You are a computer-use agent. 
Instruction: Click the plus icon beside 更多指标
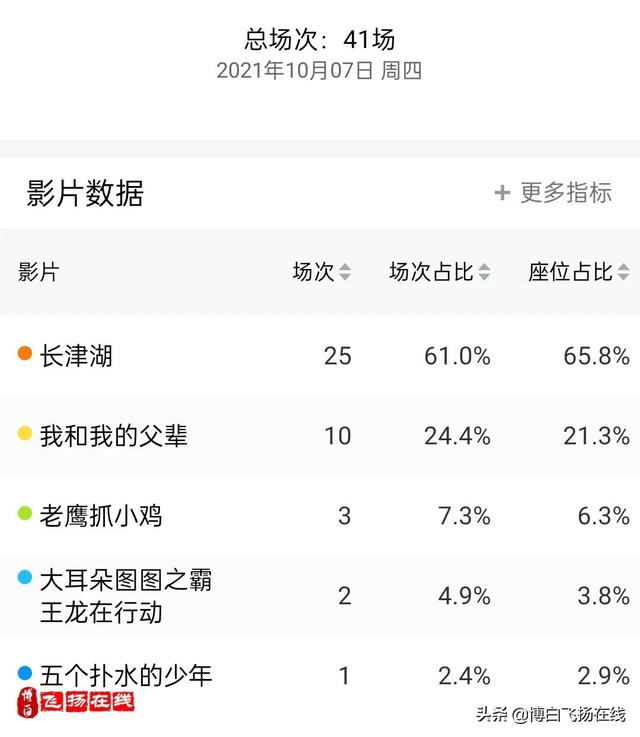coord(502,193)
